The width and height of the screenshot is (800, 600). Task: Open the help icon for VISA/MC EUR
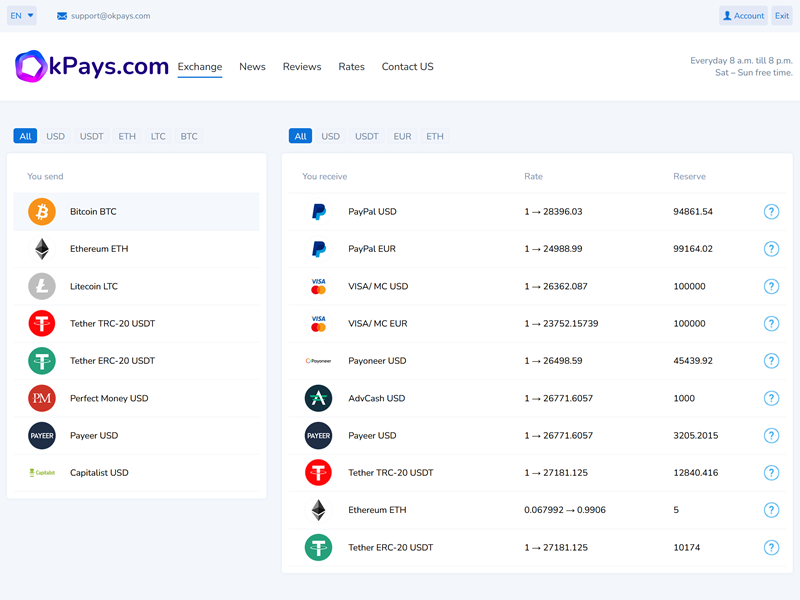pos(771,323)
